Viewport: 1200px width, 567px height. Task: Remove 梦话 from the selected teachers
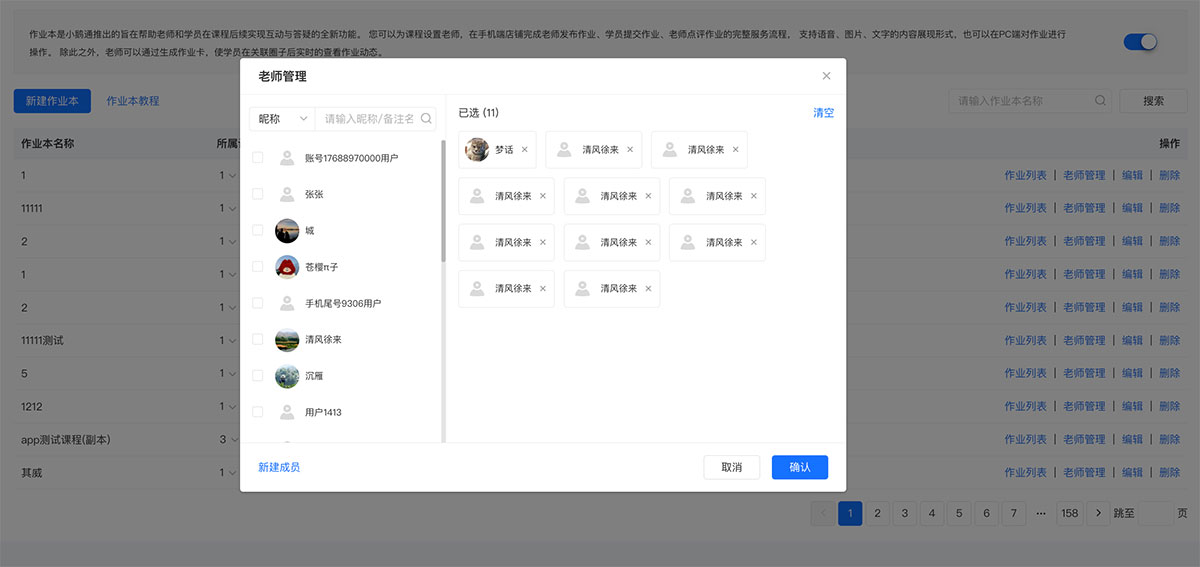[525, 150]
